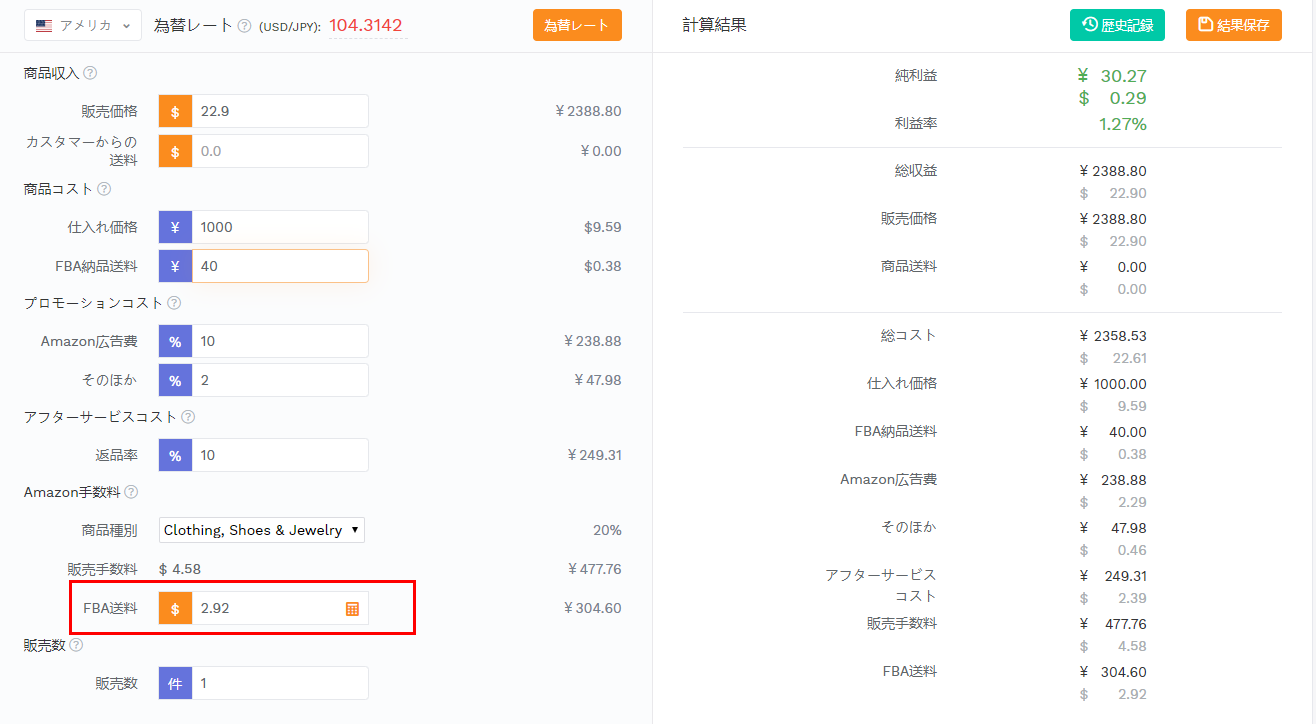Image resolution: width=1316 pixels, height=724 pixels.
Task: Click the 結果保存 save result button
Action: tap(1234, 25)
